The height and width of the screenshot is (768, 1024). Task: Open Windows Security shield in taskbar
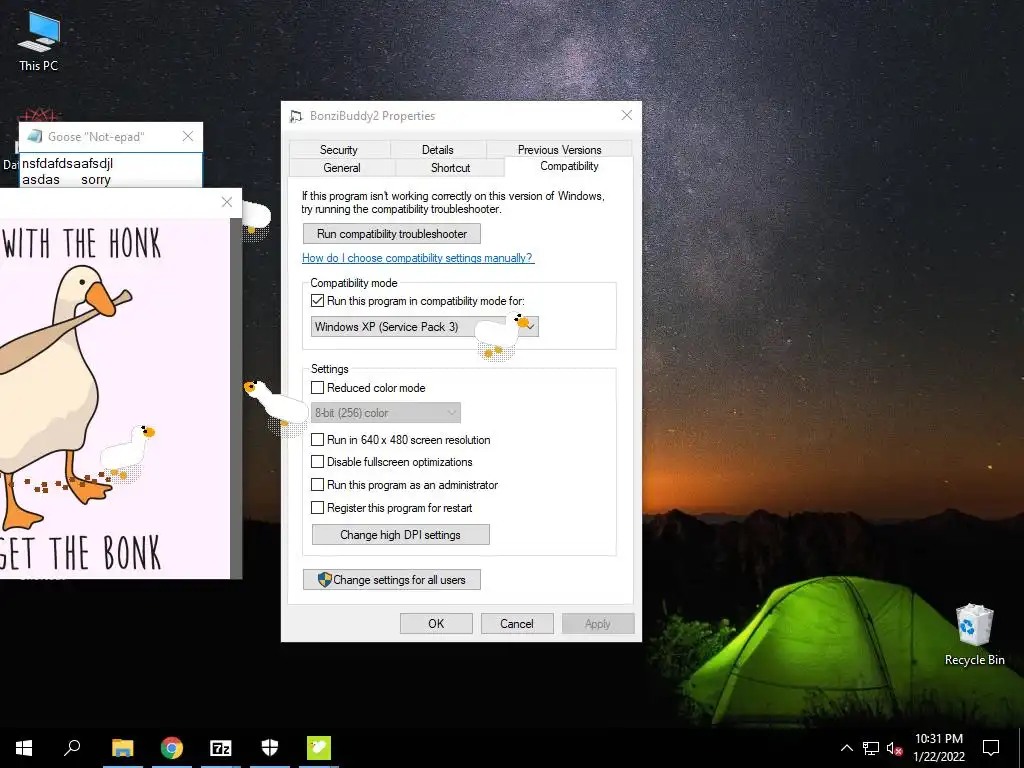pyautogui.click(x=270, y=748)
